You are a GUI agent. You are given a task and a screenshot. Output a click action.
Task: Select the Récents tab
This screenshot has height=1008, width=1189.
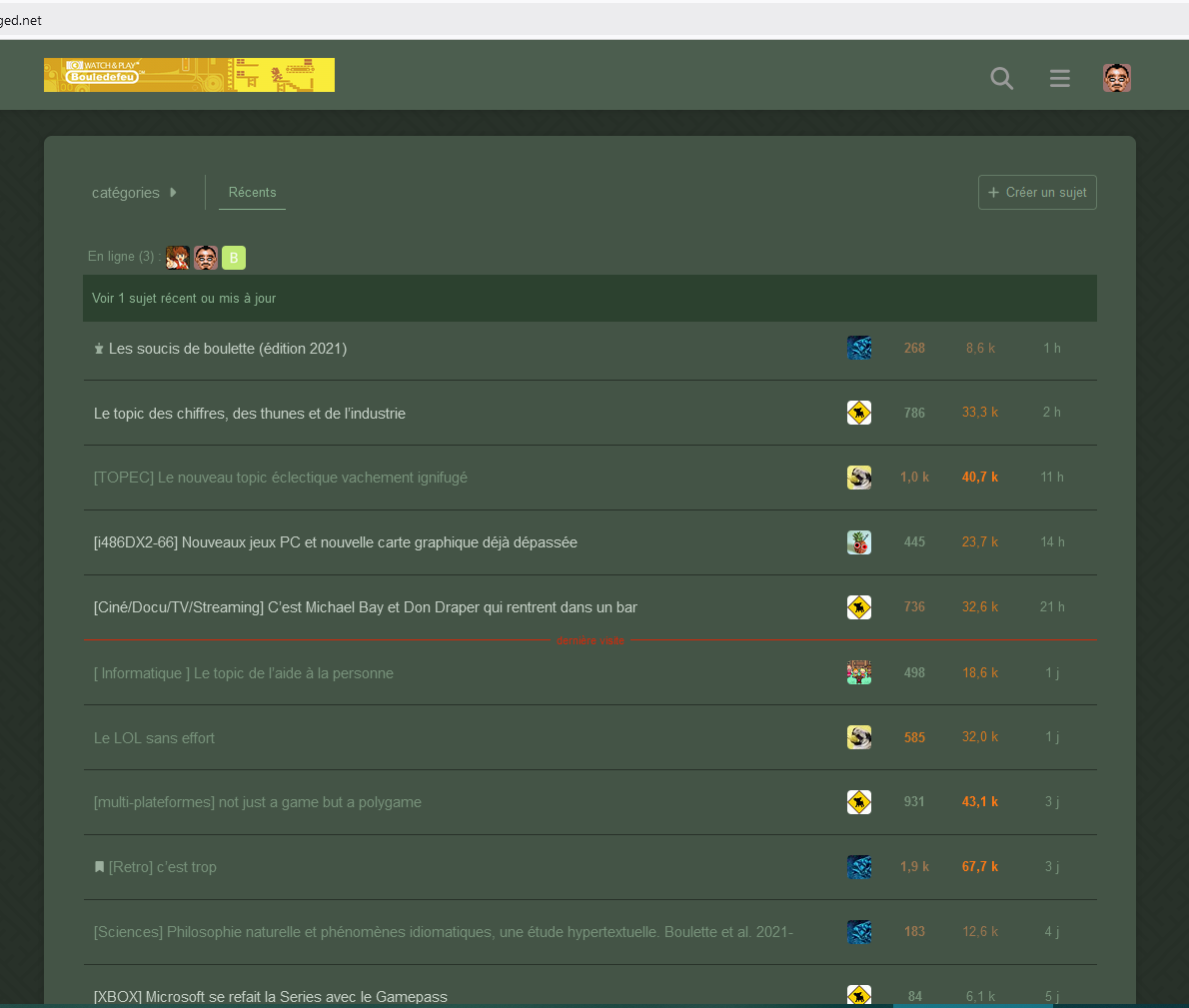[x=252, y=193]
